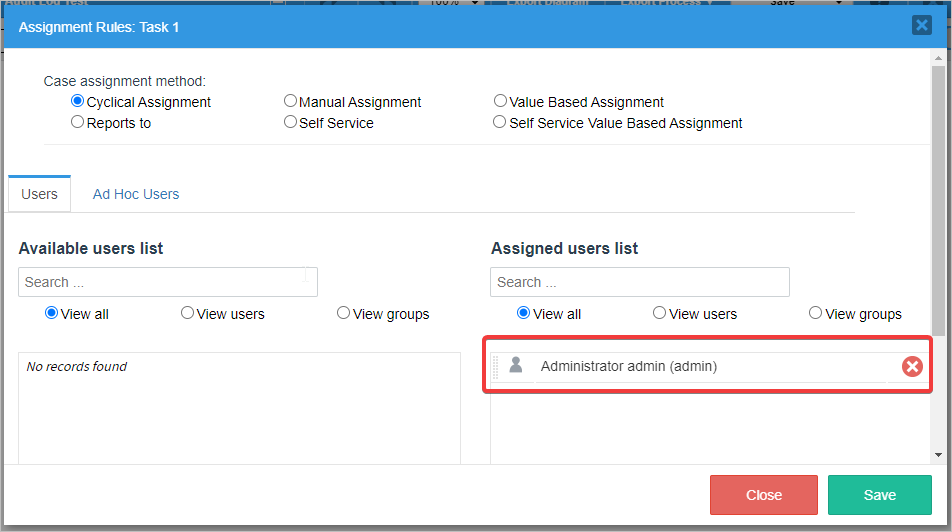Click the red Close button

pos(764,495)
